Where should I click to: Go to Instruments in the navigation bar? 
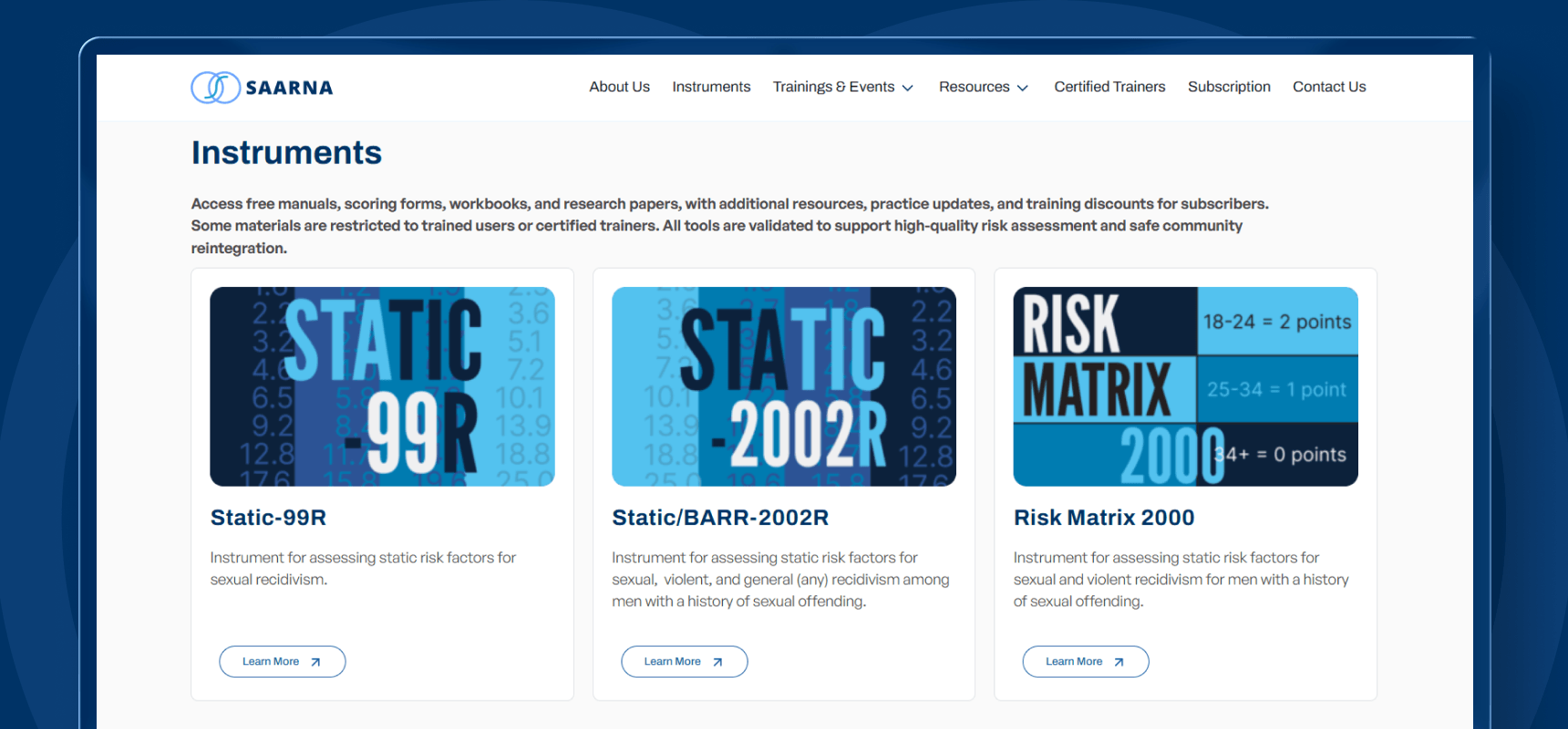click(x=711, y=87)
